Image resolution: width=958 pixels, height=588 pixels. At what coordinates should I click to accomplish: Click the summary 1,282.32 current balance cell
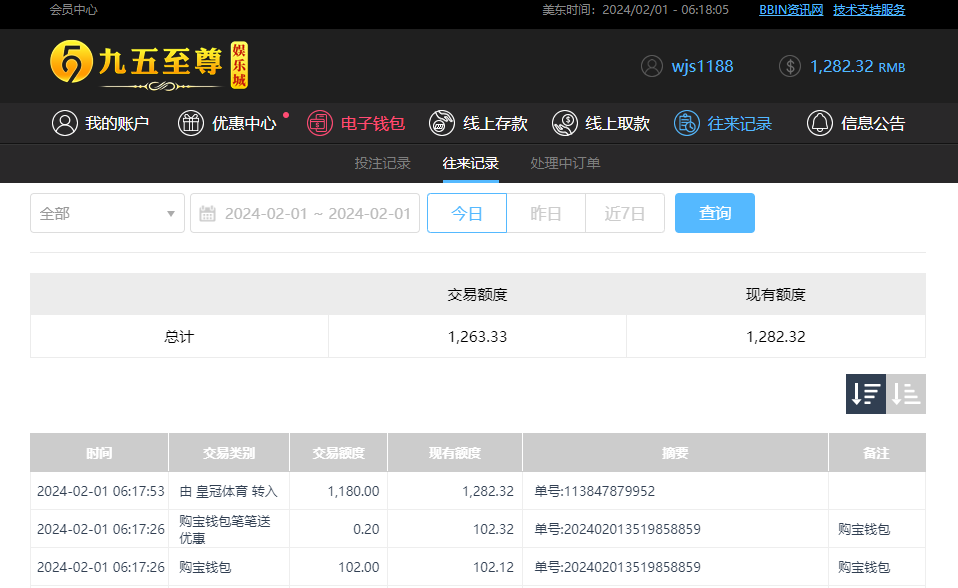pyautogui.click(x=776, y=337)
